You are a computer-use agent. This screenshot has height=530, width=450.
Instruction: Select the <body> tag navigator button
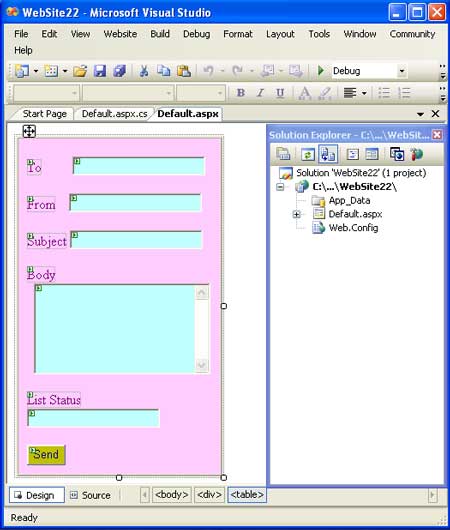point(171,495)
